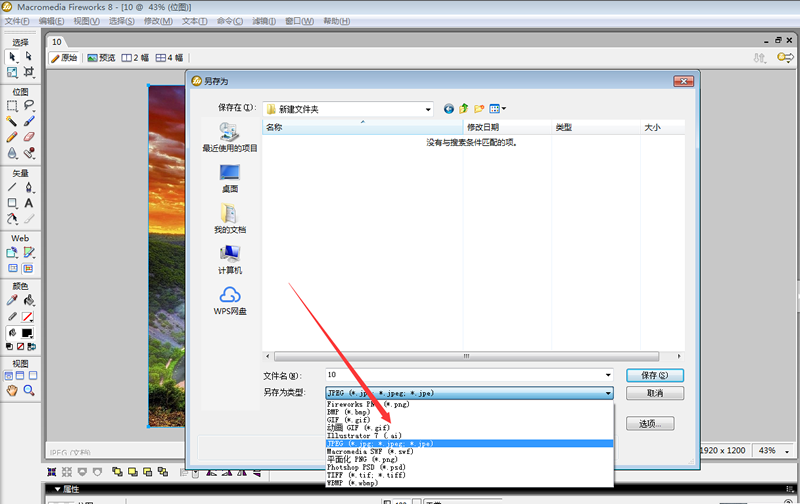
Task: Choose WBMP (*.wbmp) file type
Action: [x=353, y=483]
